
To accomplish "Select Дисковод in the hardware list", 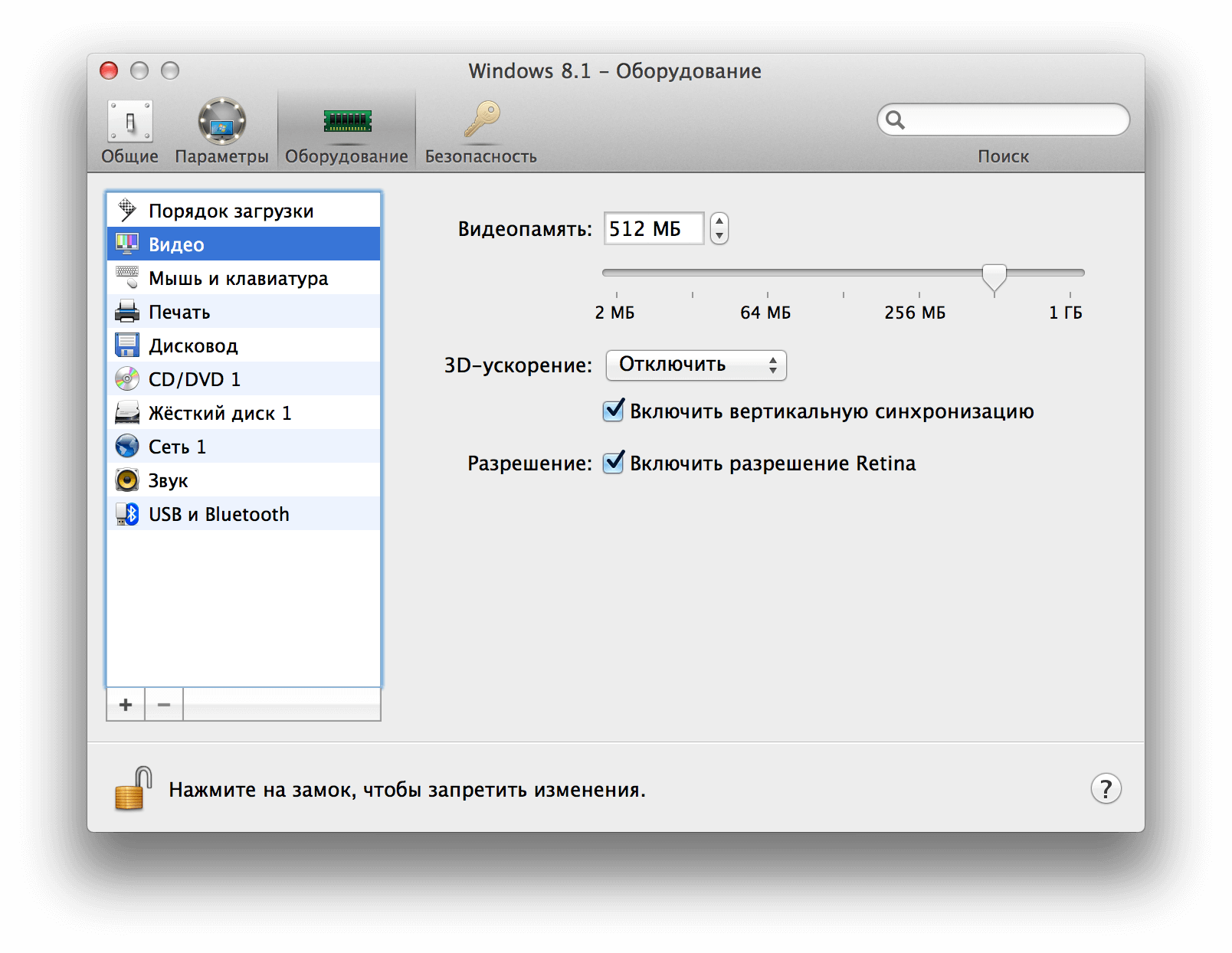I will (244, 345).
